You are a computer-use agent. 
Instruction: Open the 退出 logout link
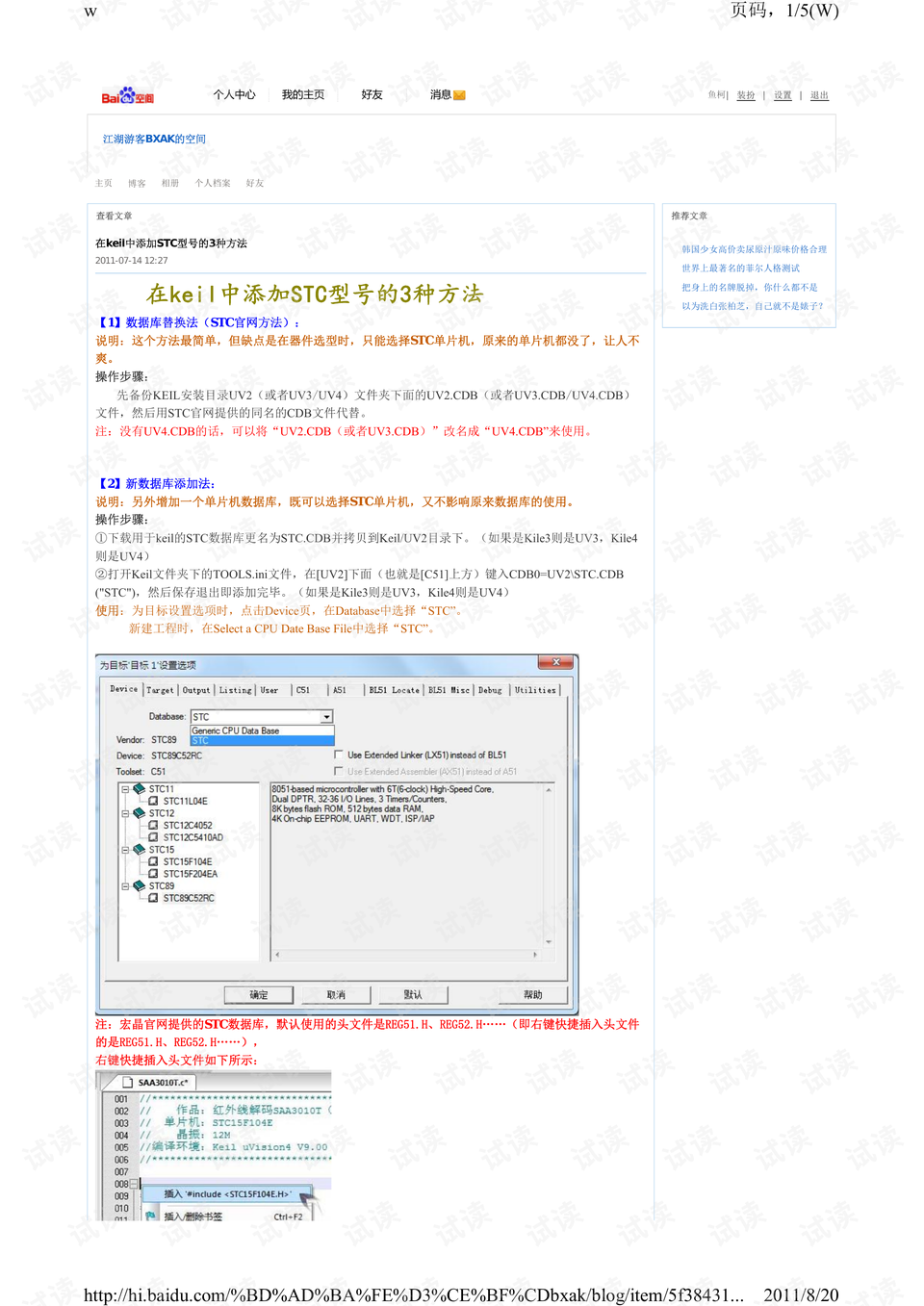(818, 95)
